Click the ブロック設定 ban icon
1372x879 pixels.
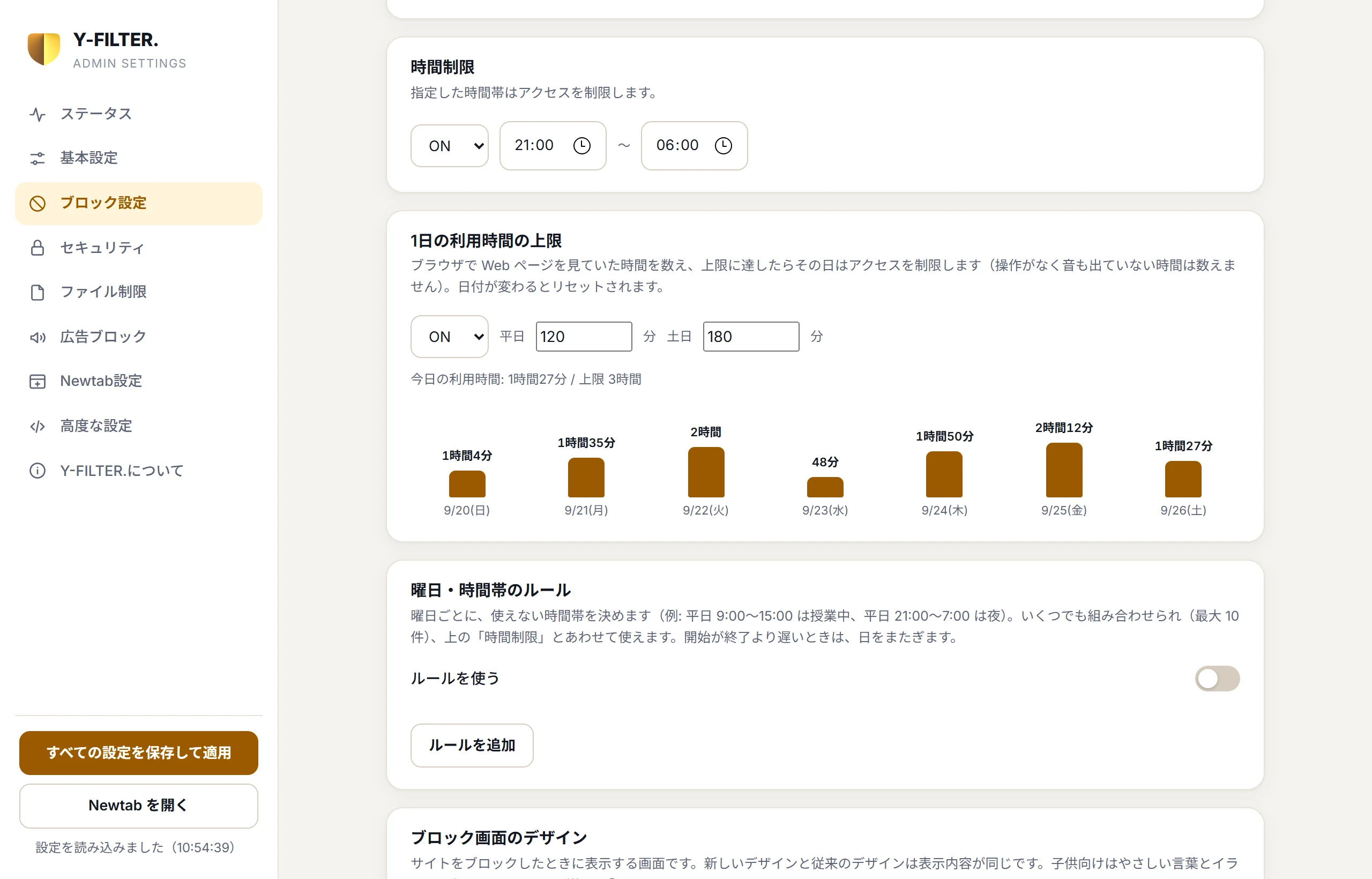[x=38, y=203]
